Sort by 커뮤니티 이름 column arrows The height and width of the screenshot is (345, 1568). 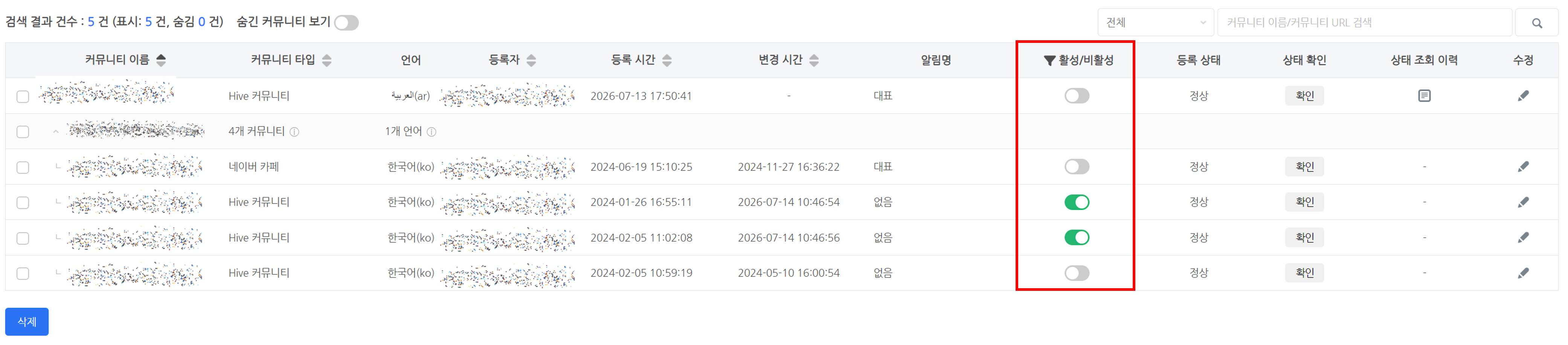[161, 60]
